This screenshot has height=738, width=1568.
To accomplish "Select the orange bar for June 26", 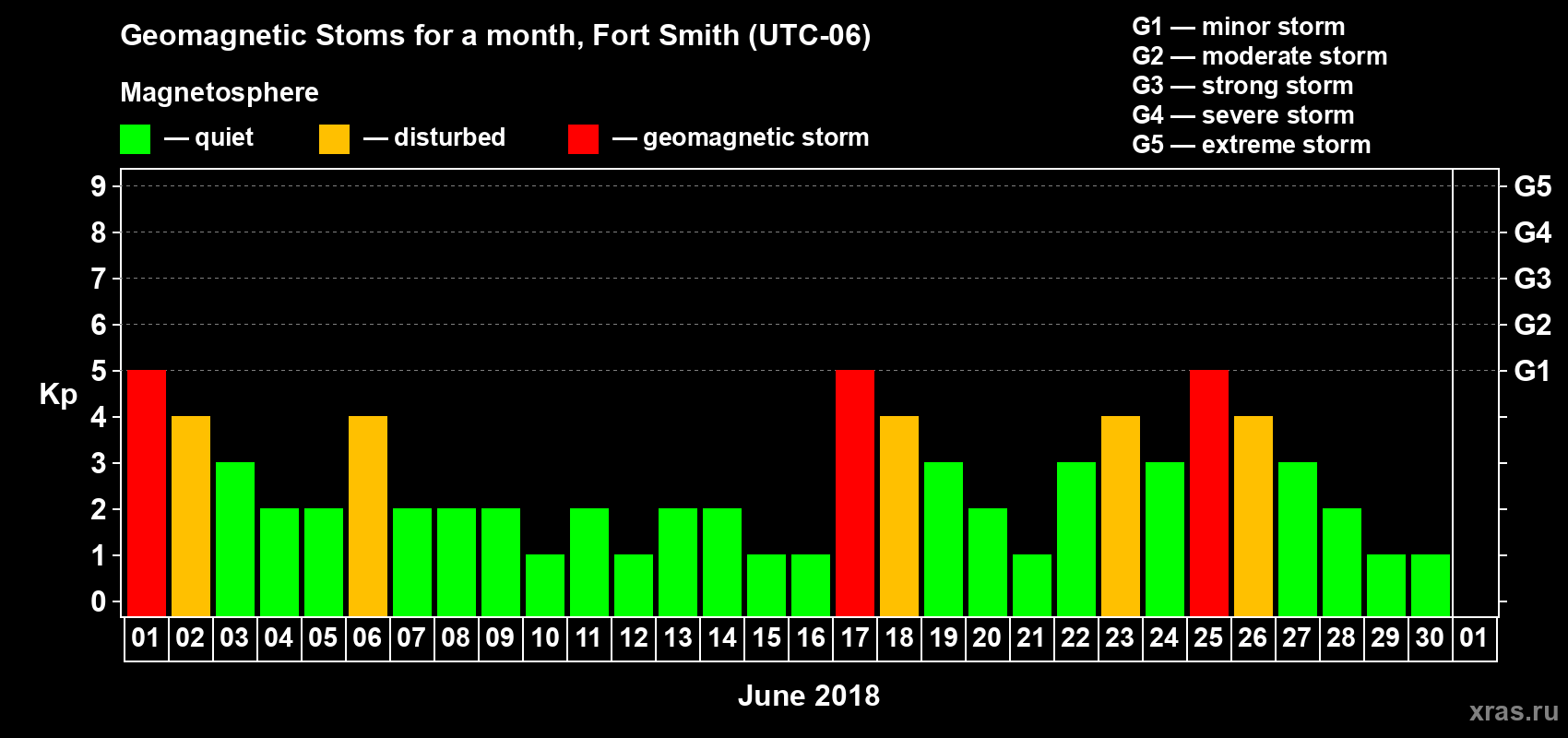I will (x=1253, y=516).
